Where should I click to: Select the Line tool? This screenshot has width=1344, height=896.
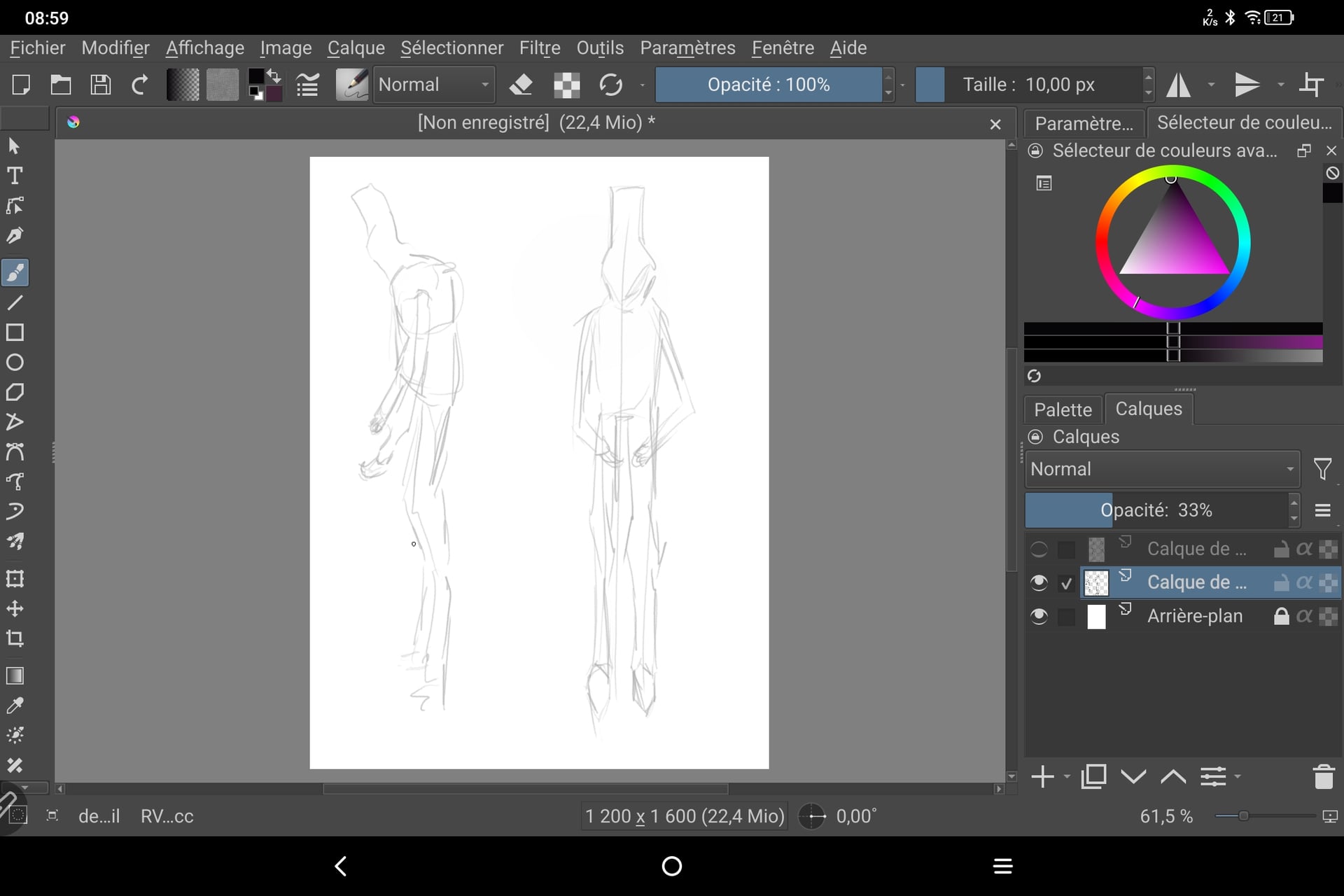pos(15,302)
